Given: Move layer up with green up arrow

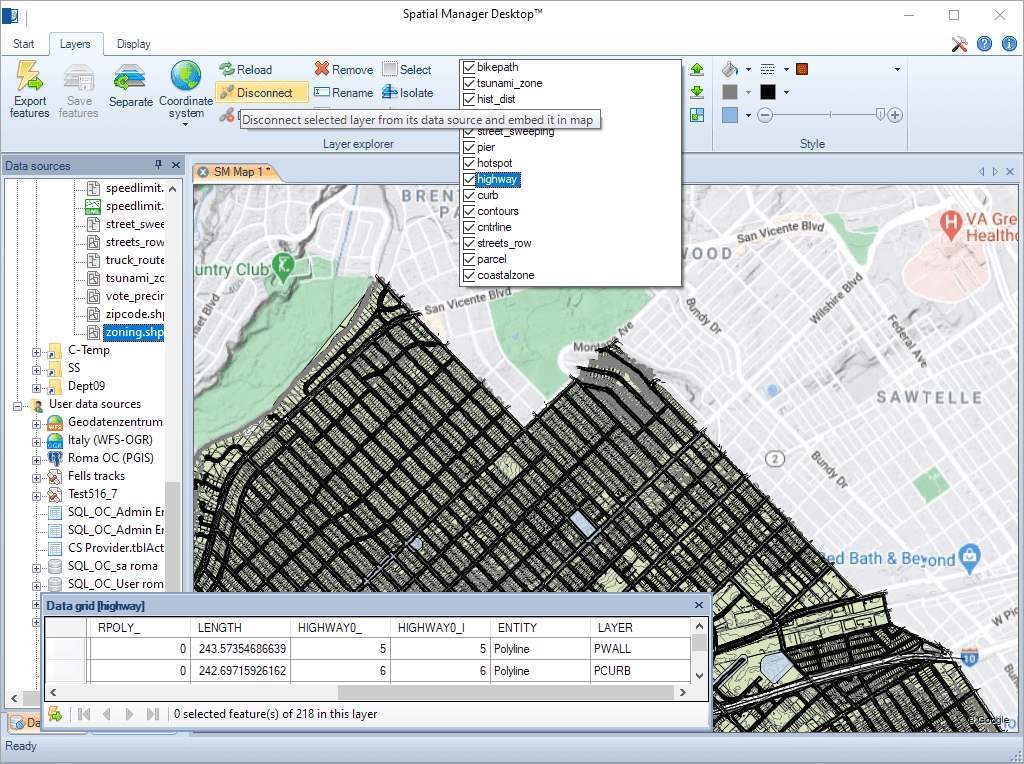Looking at the screenshot, I should point(697,69).
